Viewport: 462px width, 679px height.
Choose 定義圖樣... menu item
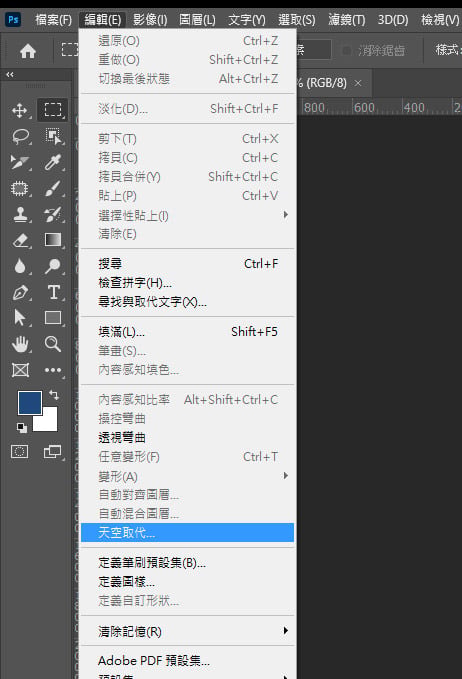187,582
